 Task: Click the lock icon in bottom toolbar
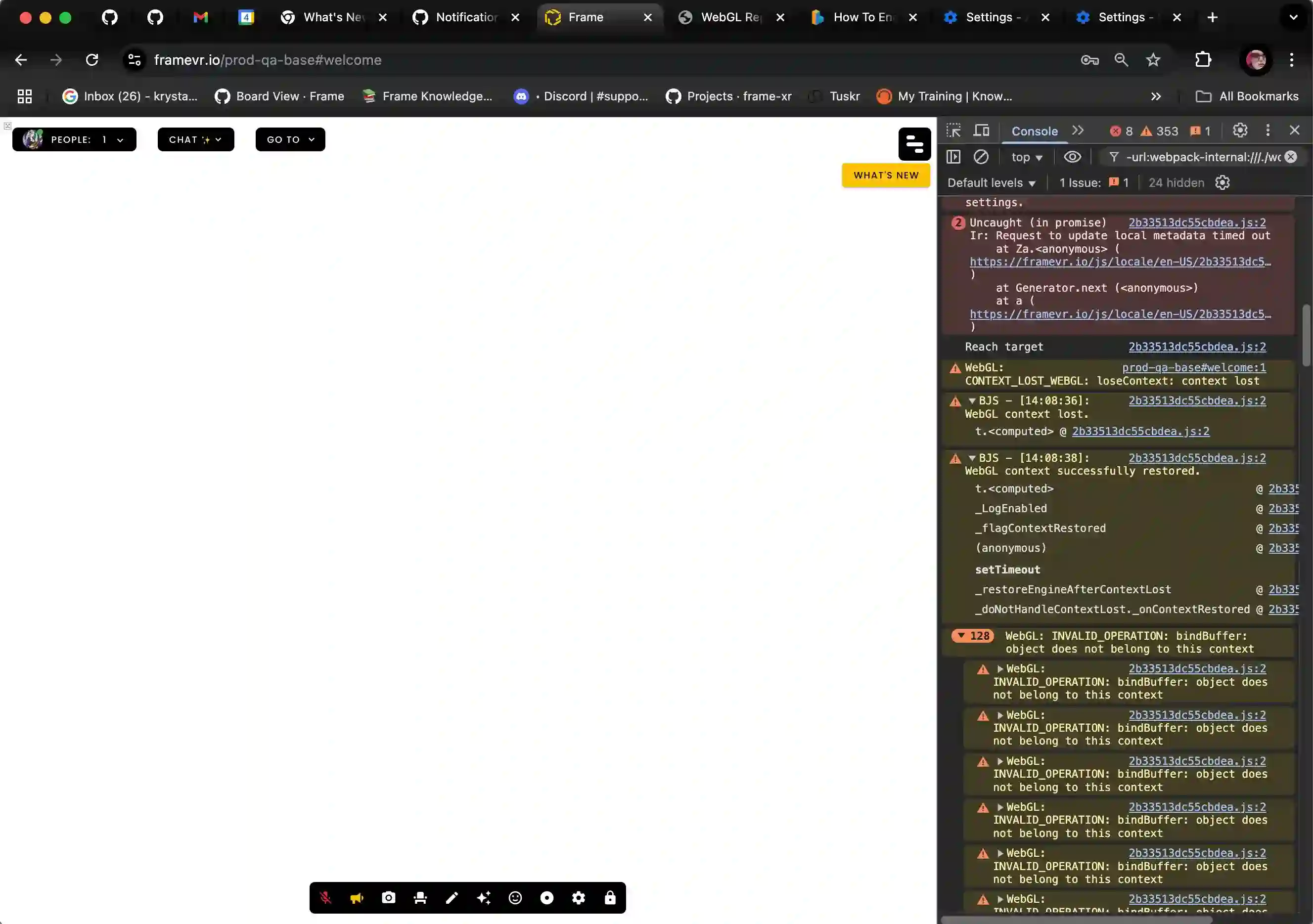click(x=610, y=898)
